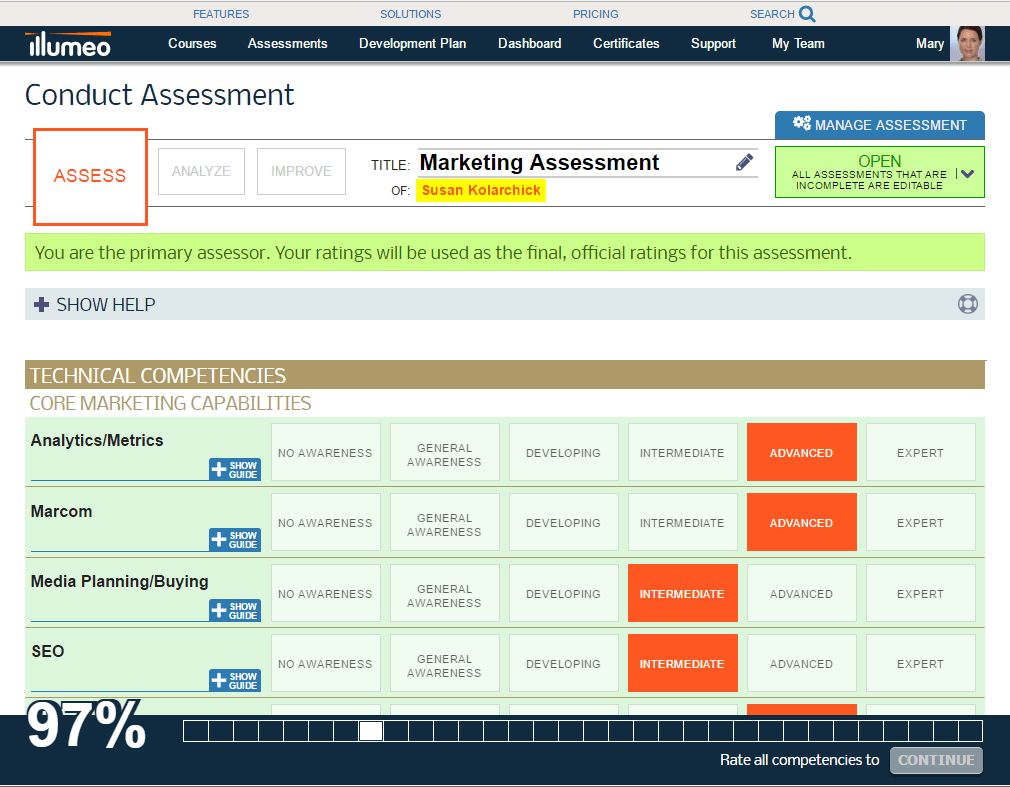Click the Susan Kolarchick name
1010x787 pixels.
click(481, 190)
